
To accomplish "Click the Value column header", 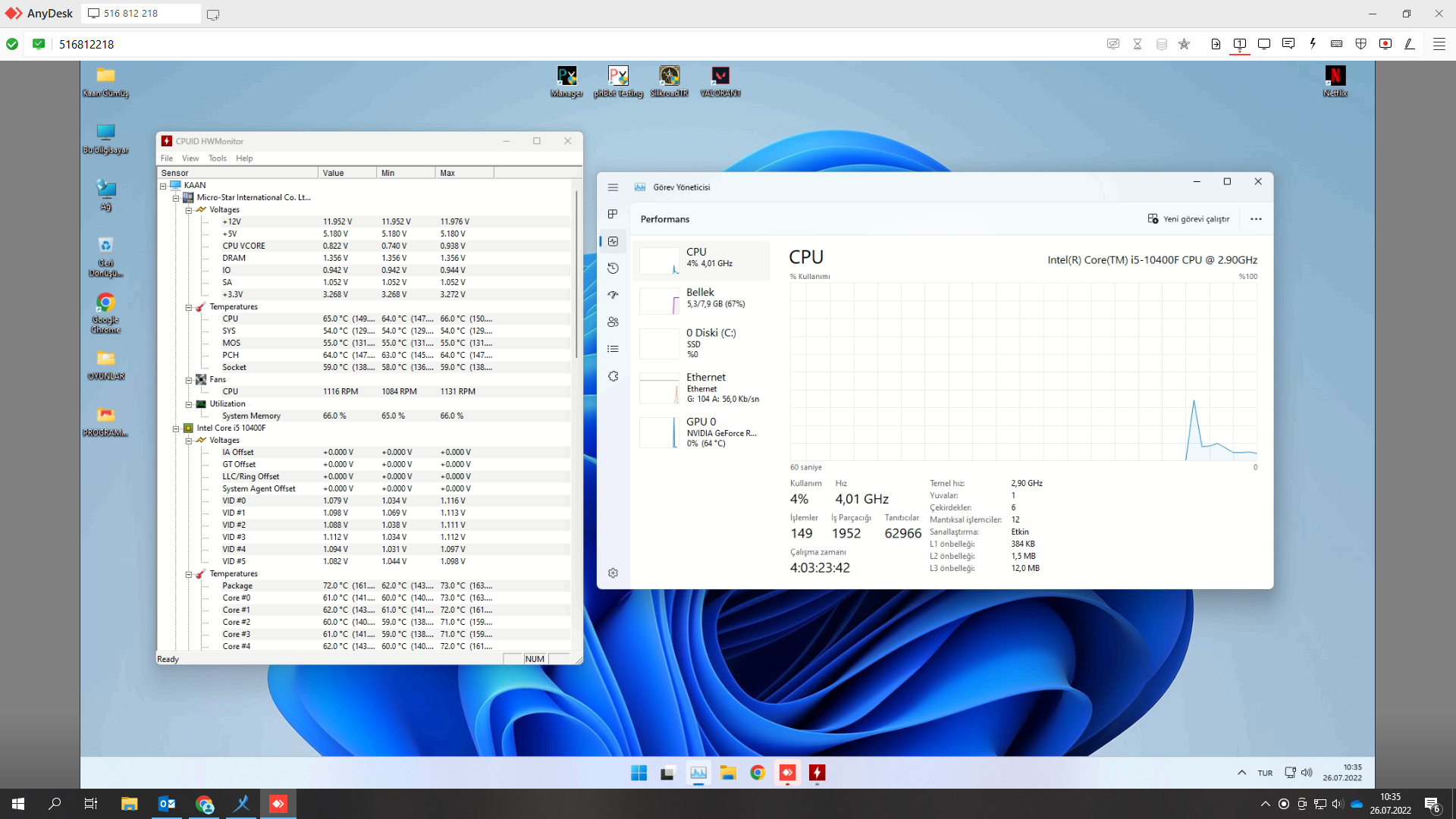I will click(x=347, y=173).
